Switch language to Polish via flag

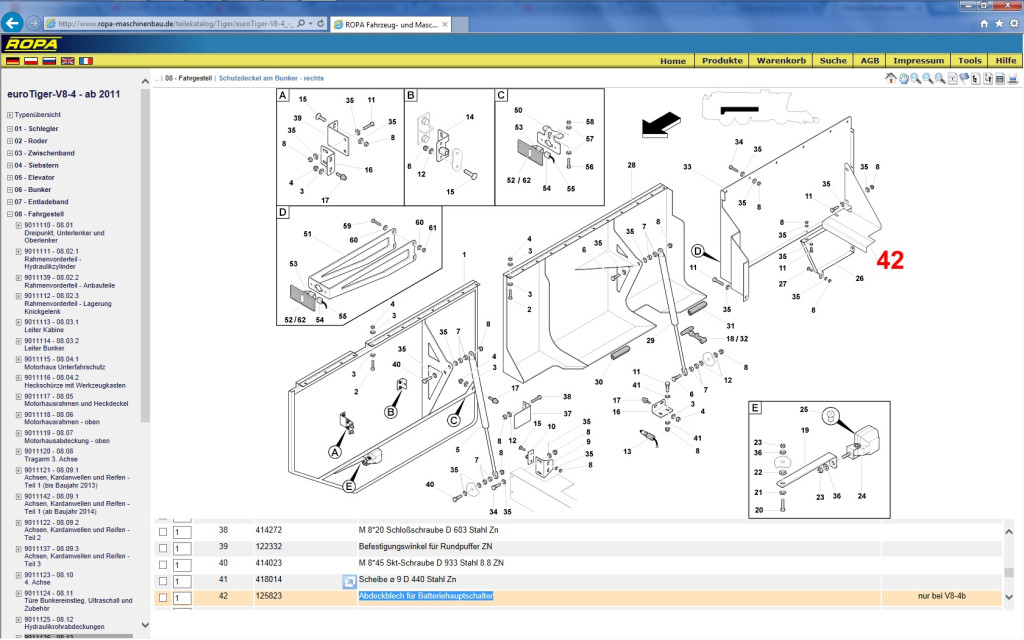point(31,61)
